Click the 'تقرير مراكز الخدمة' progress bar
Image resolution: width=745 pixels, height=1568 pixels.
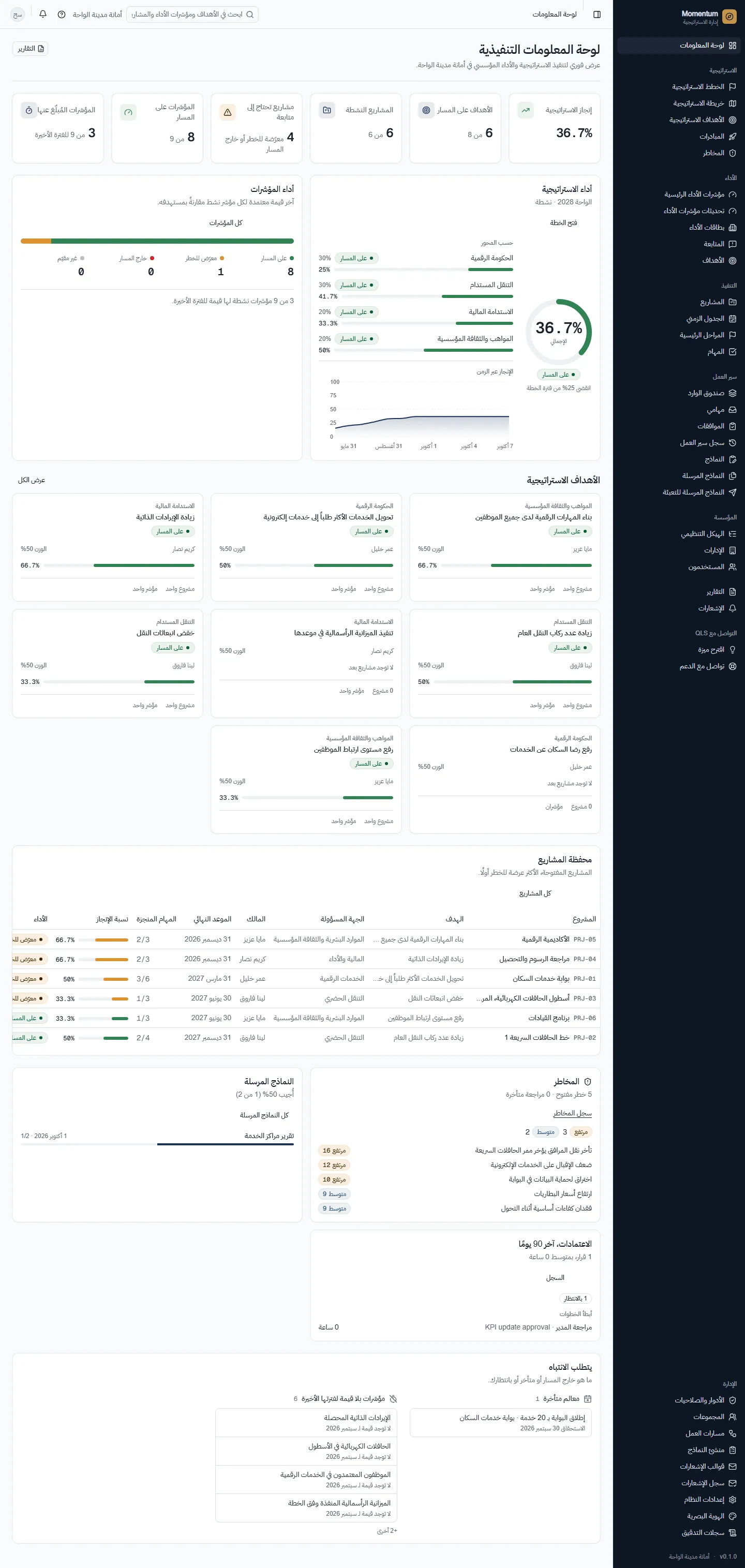157,1144
